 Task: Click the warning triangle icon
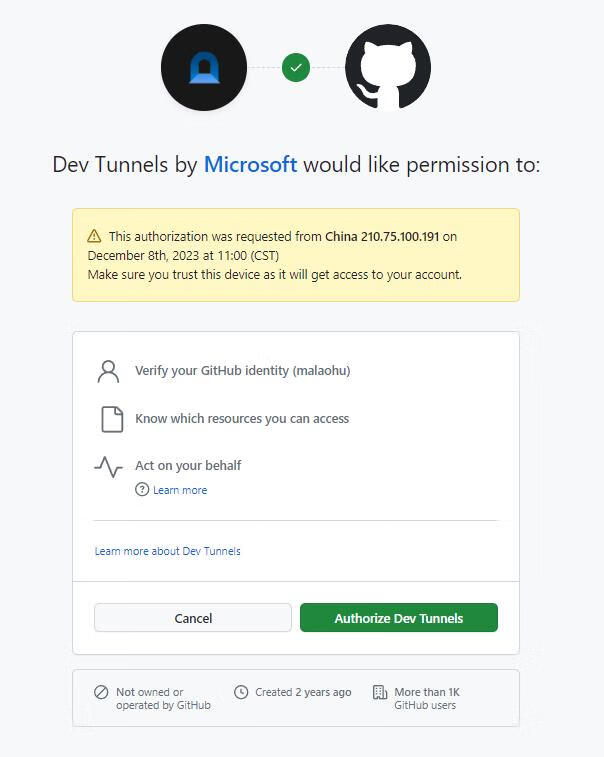point(94,237)
